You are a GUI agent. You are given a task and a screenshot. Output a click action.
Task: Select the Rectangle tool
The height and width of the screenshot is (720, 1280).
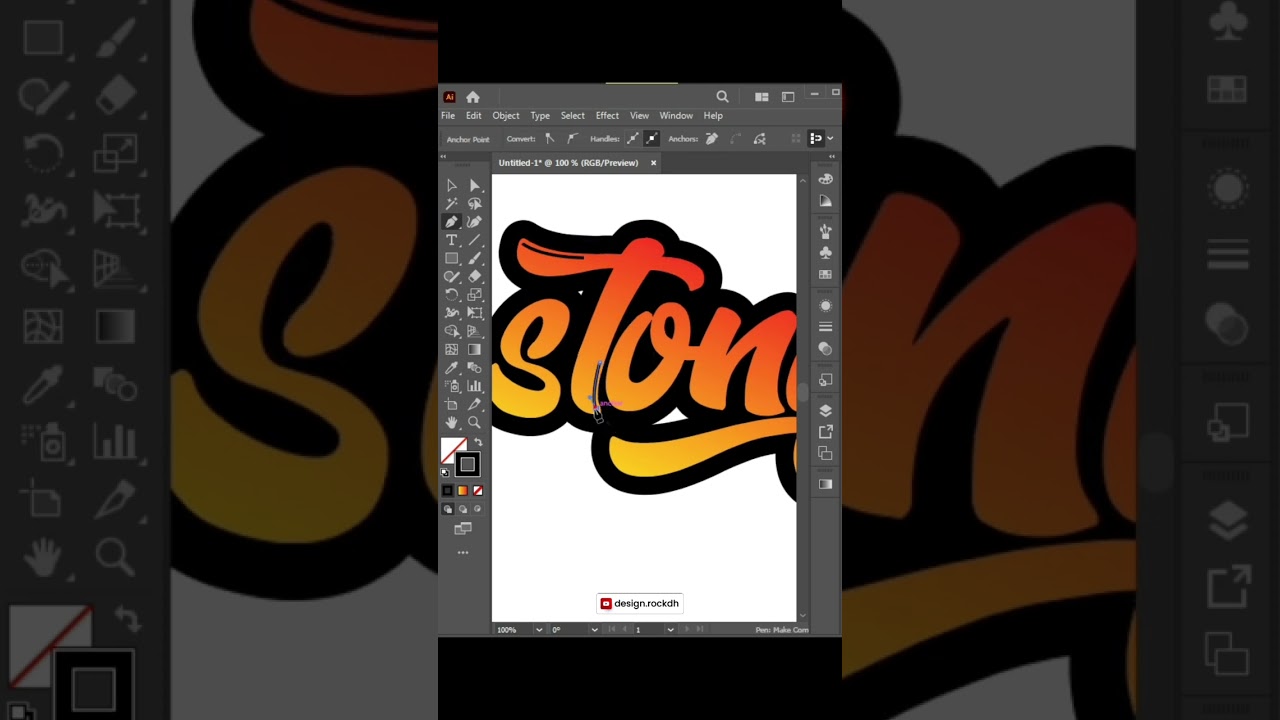coord(452,258)
